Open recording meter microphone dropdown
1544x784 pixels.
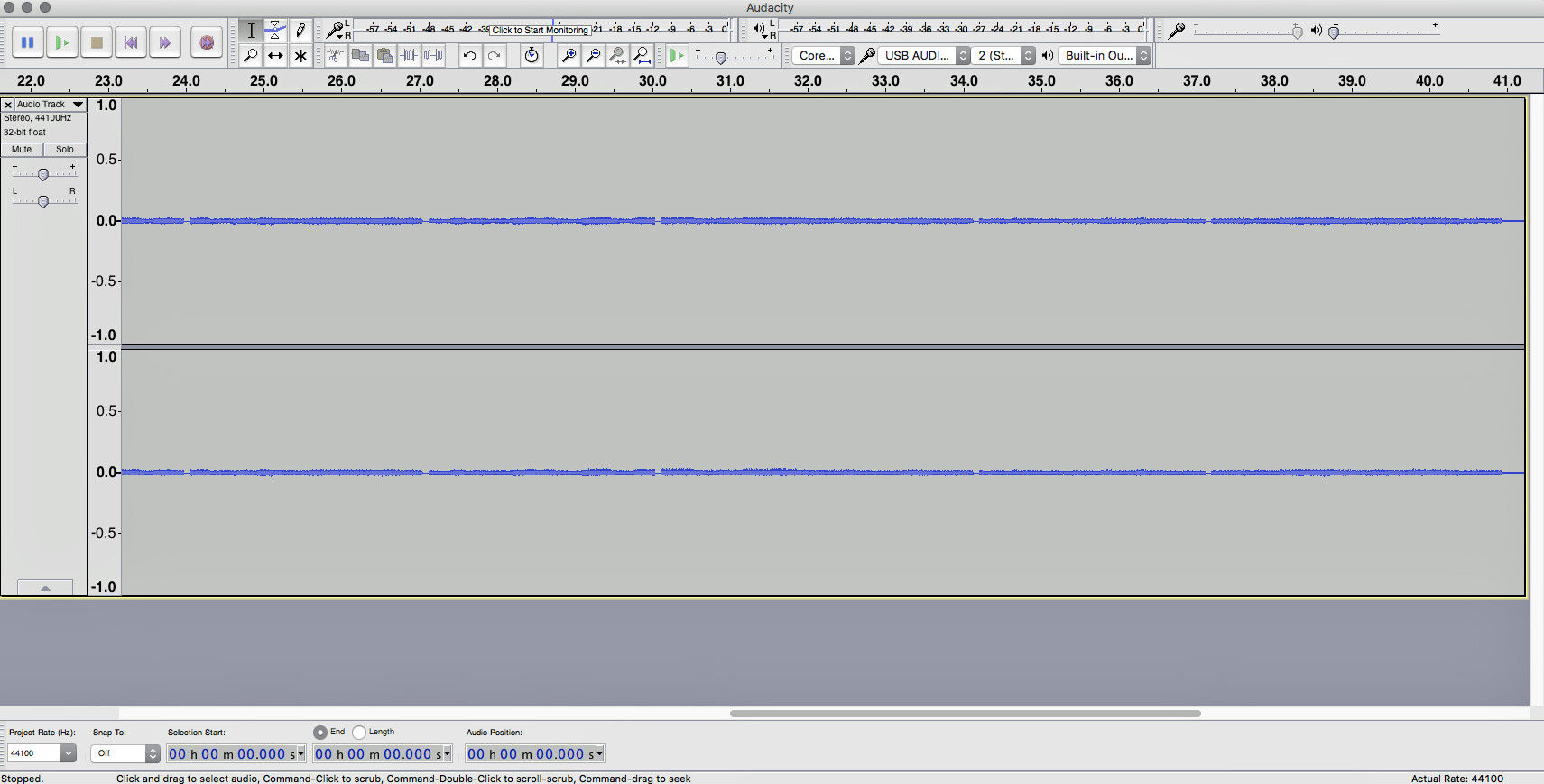click(x=337, y=31)
